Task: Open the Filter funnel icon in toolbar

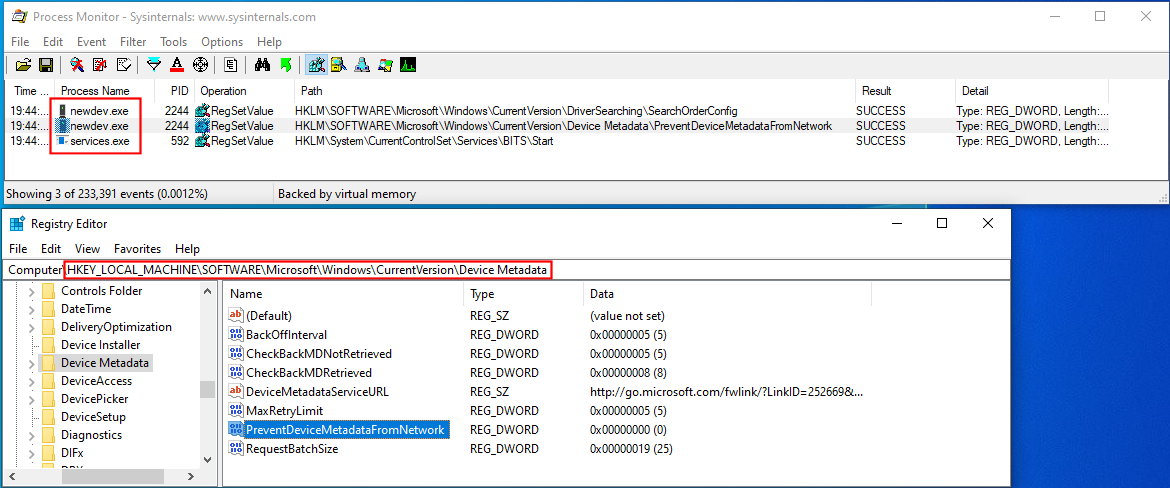Action: click(x=154, y=65)
